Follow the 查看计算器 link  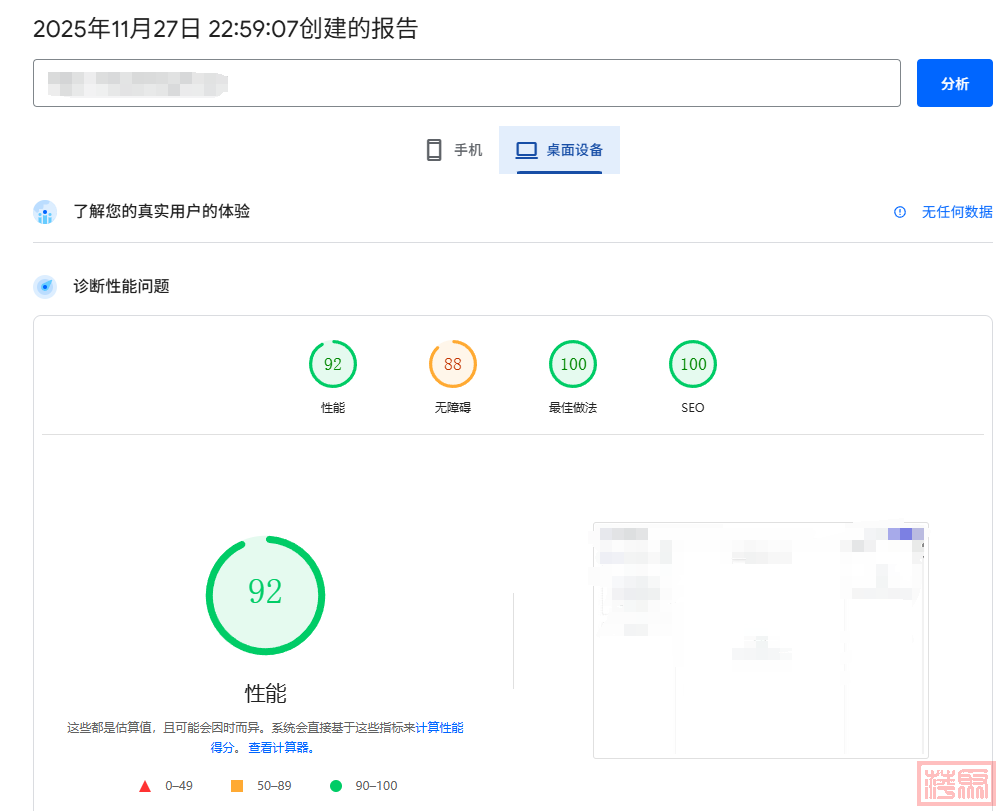(280, 748)
